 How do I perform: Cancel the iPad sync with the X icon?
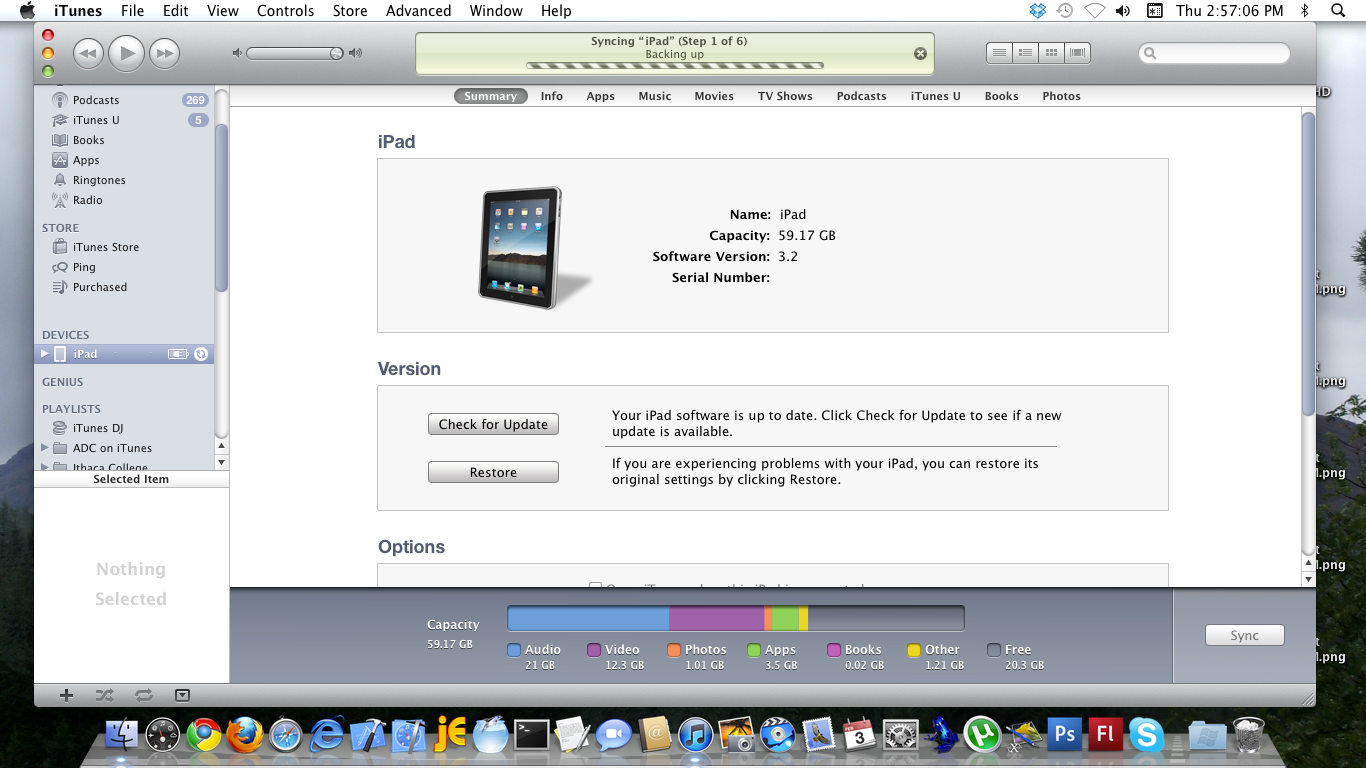[920, 54]
